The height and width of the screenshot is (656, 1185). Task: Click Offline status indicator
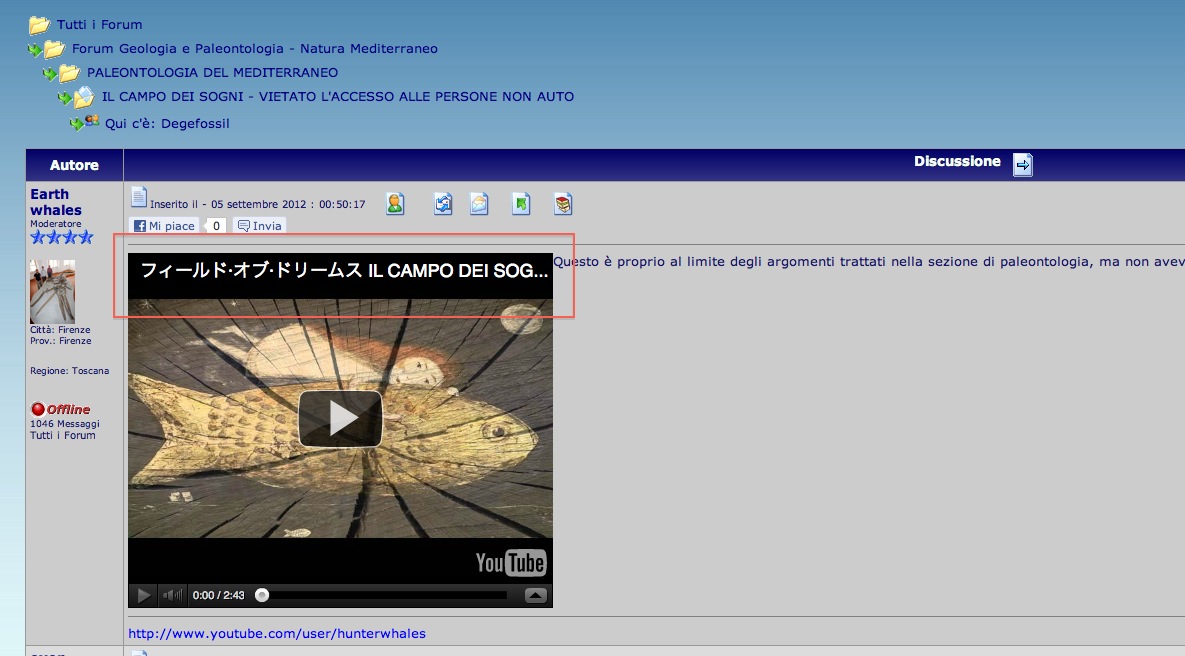pyautogui.click(x=60, y=409)
